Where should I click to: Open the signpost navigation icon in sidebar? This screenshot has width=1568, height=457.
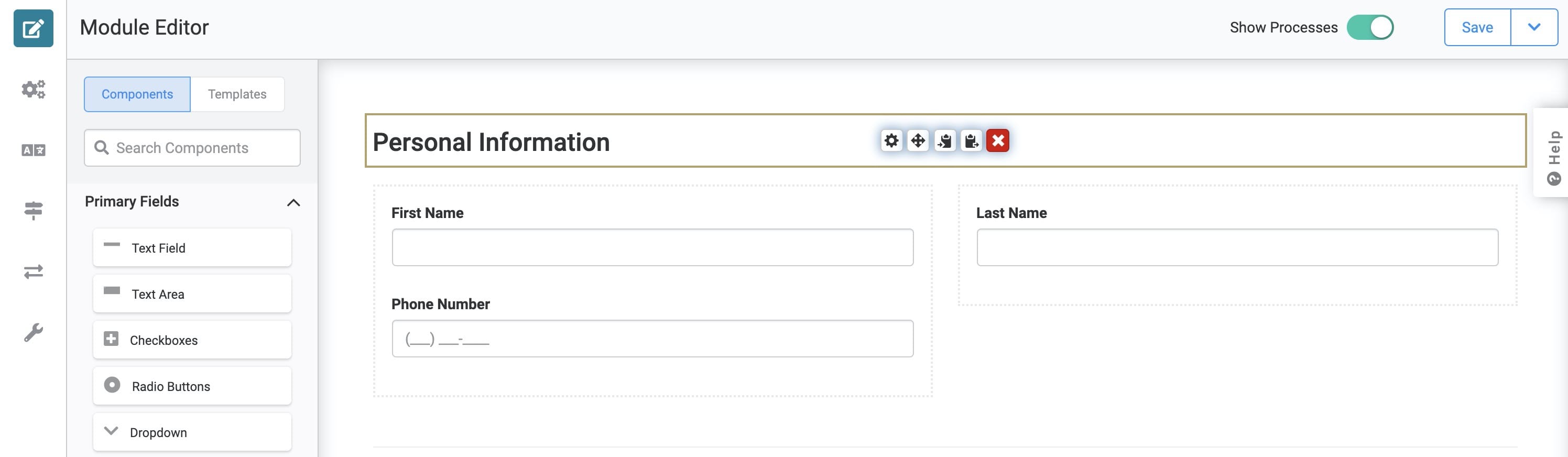pos(34,211)
